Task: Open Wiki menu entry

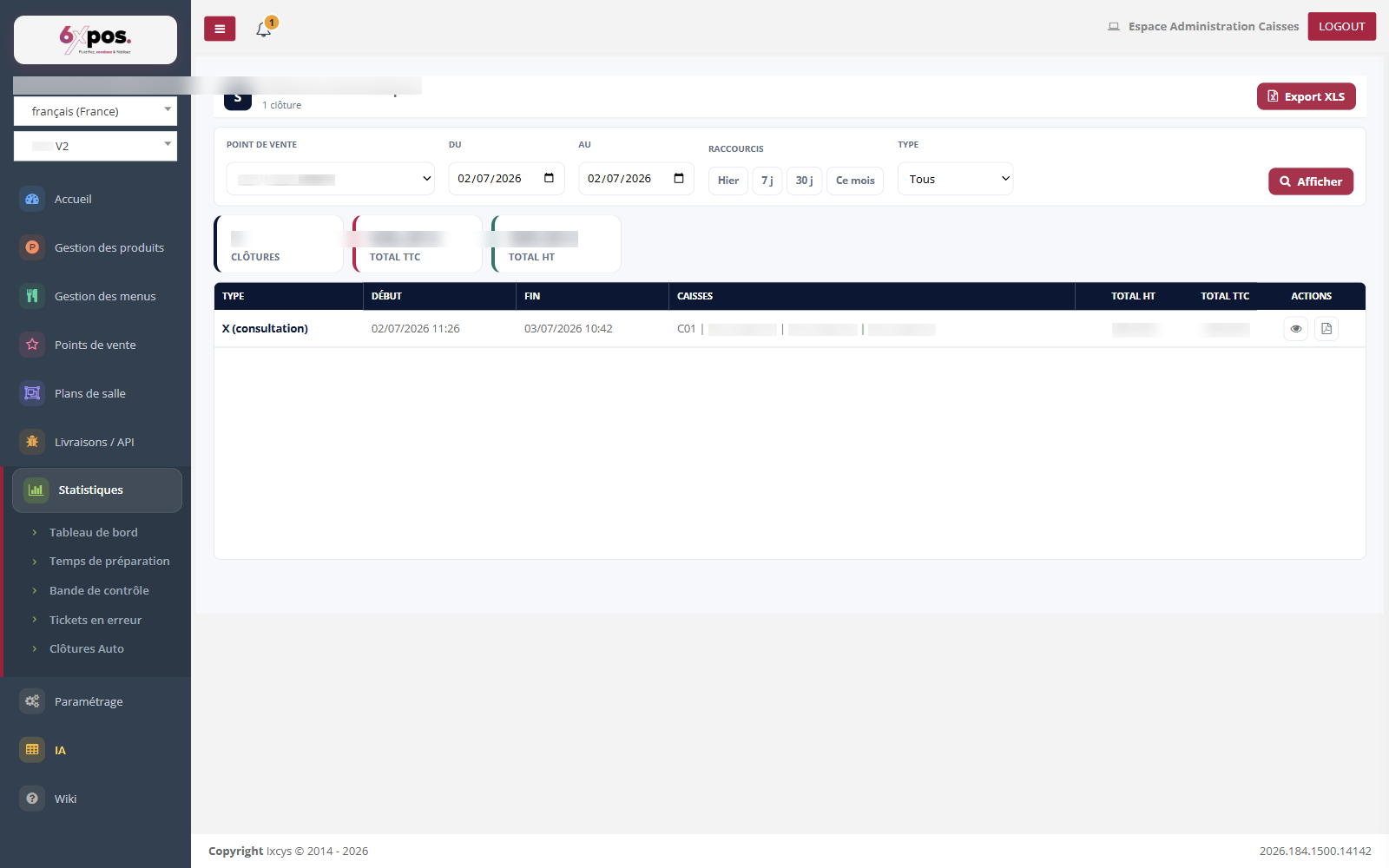Action: [65, 799]
